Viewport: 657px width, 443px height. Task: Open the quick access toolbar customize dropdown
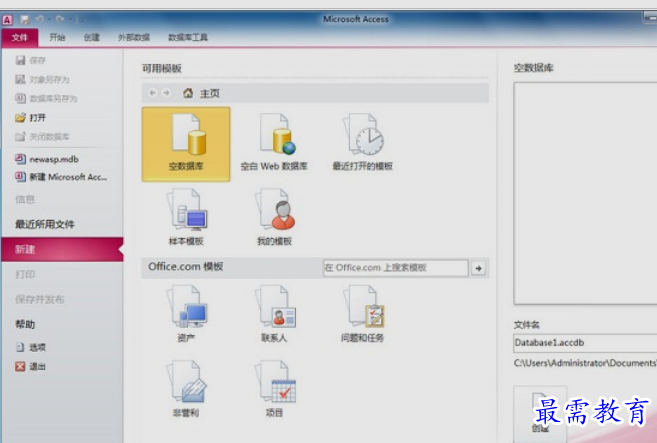tap(81, 20)
